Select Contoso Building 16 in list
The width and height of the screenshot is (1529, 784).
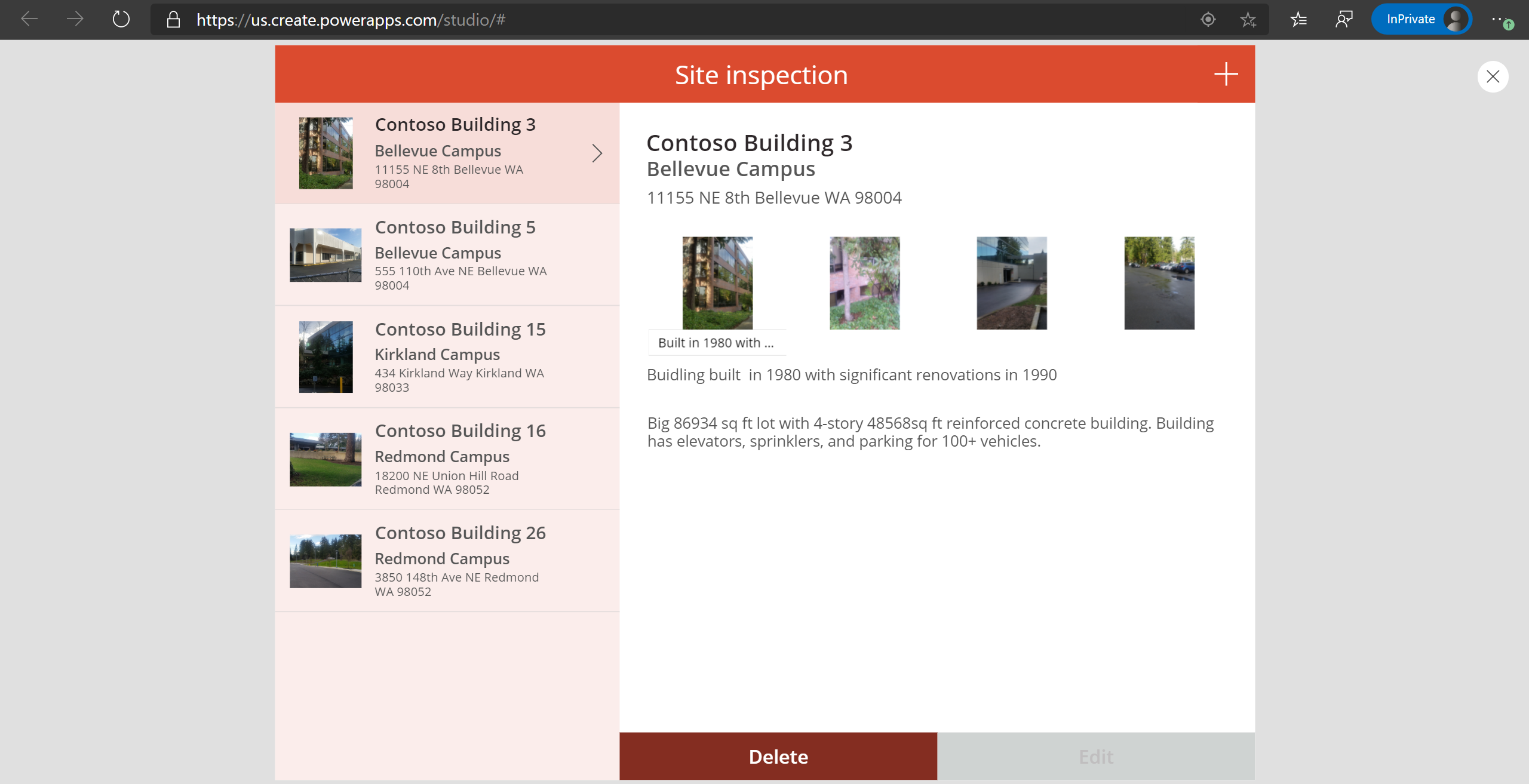pyautogui.click(x=447, y=459)
